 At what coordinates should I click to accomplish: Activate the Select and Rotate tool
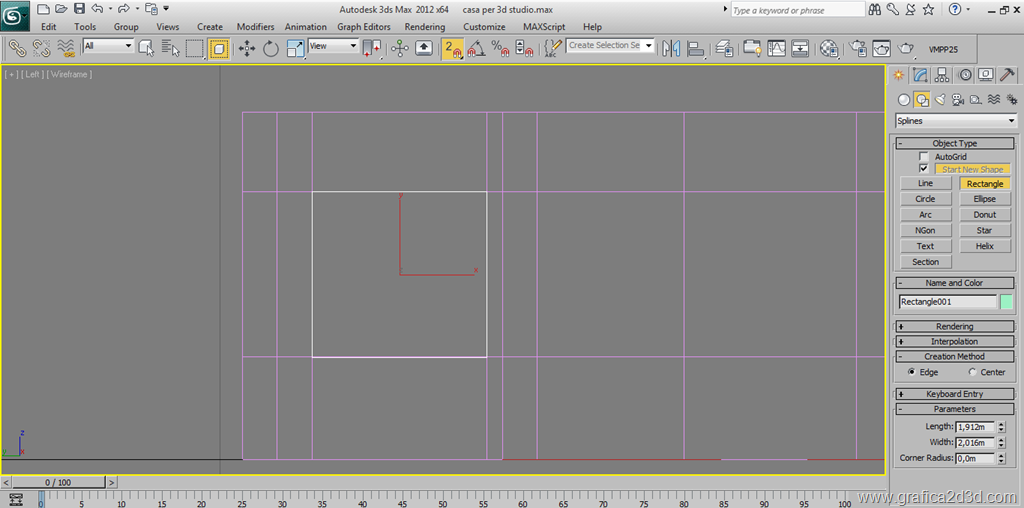271,48
